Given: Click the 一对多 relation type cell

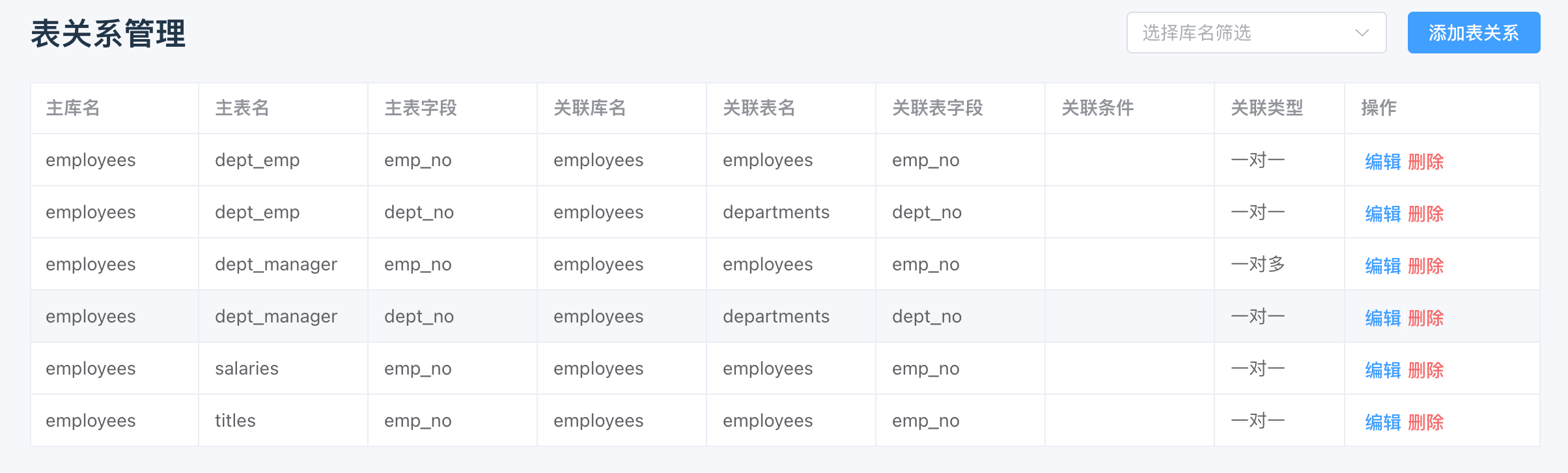Looking at the screenshot, I should (x=1258, y=264).
